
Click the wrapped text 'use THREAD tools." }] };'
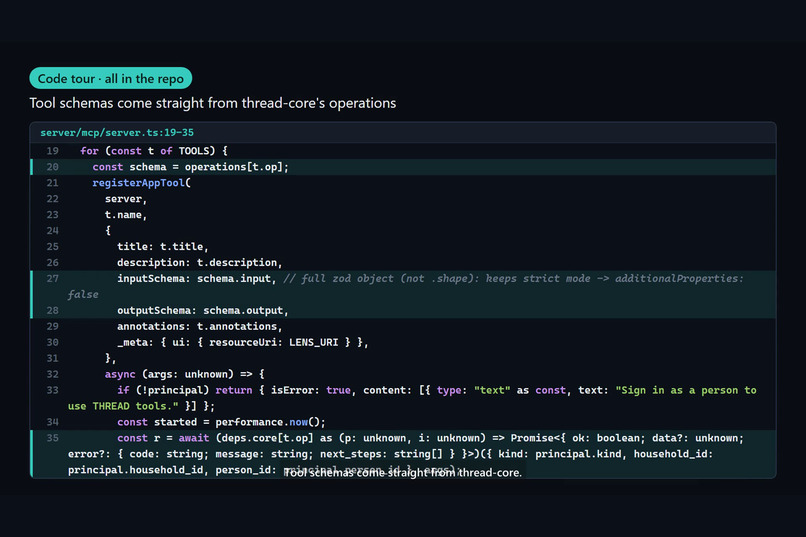(141, 406)
